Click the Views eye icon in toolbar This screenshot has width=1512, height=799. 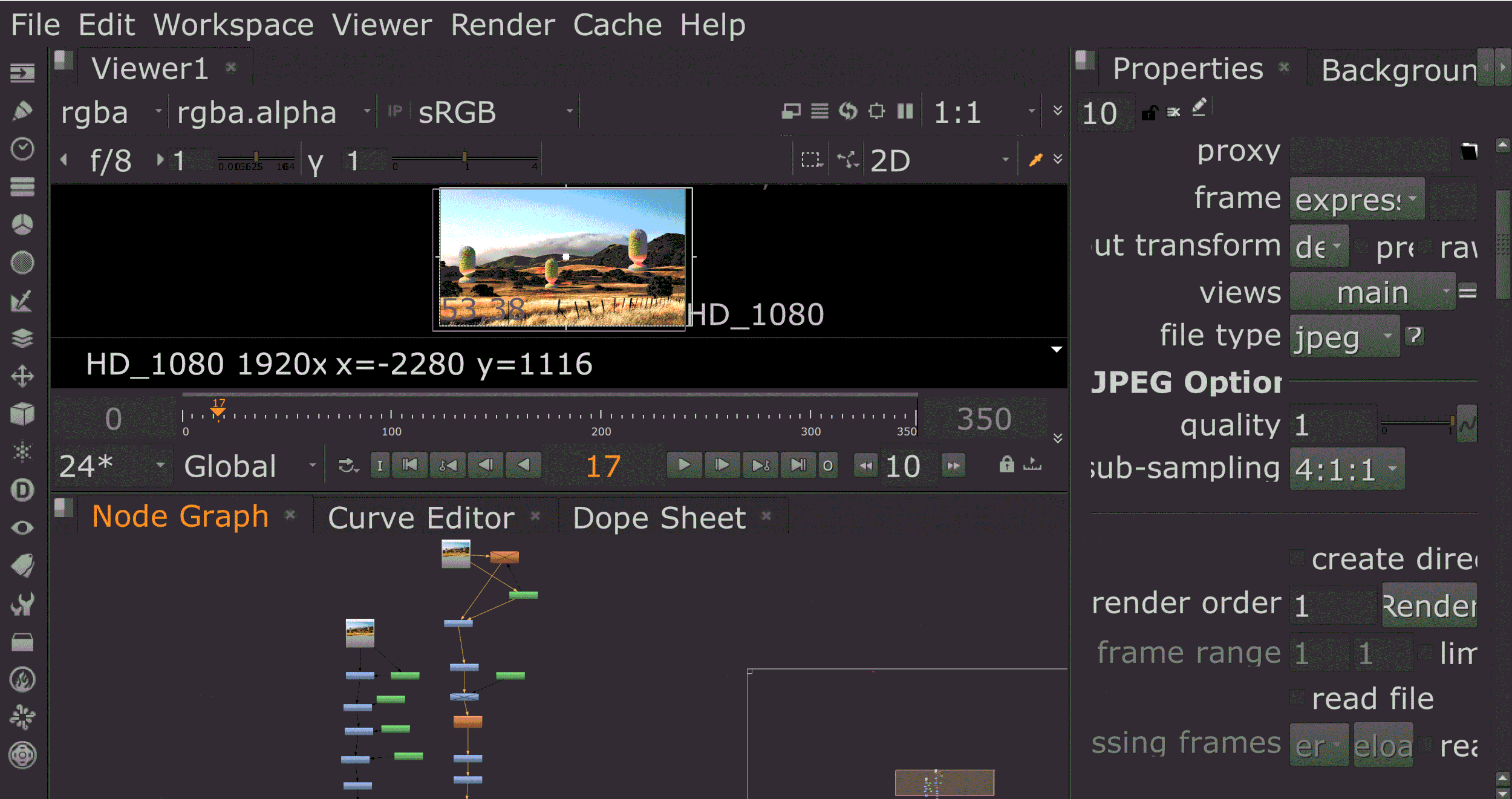tap(22, 528)
